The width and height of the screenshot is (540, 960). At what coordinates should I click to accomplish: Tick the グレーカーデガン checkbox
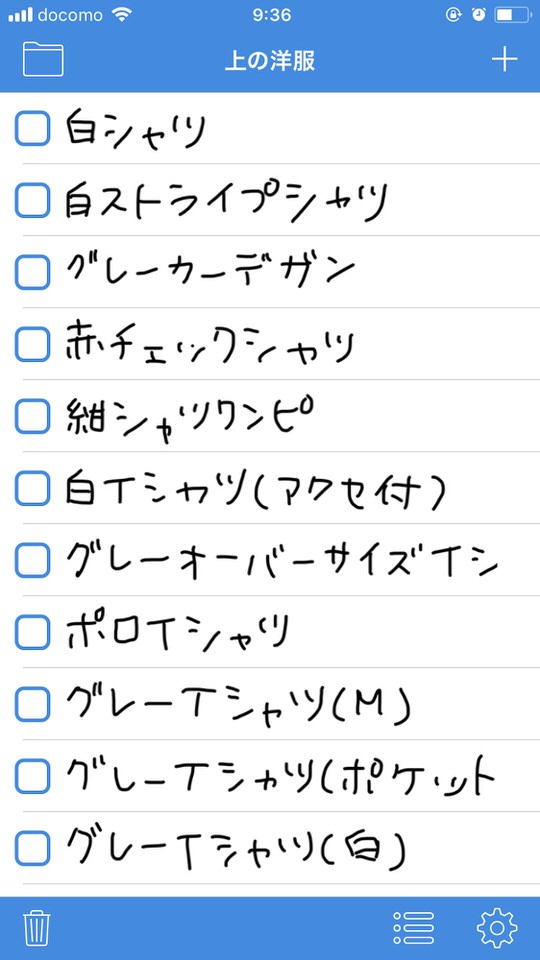(32, 272)
